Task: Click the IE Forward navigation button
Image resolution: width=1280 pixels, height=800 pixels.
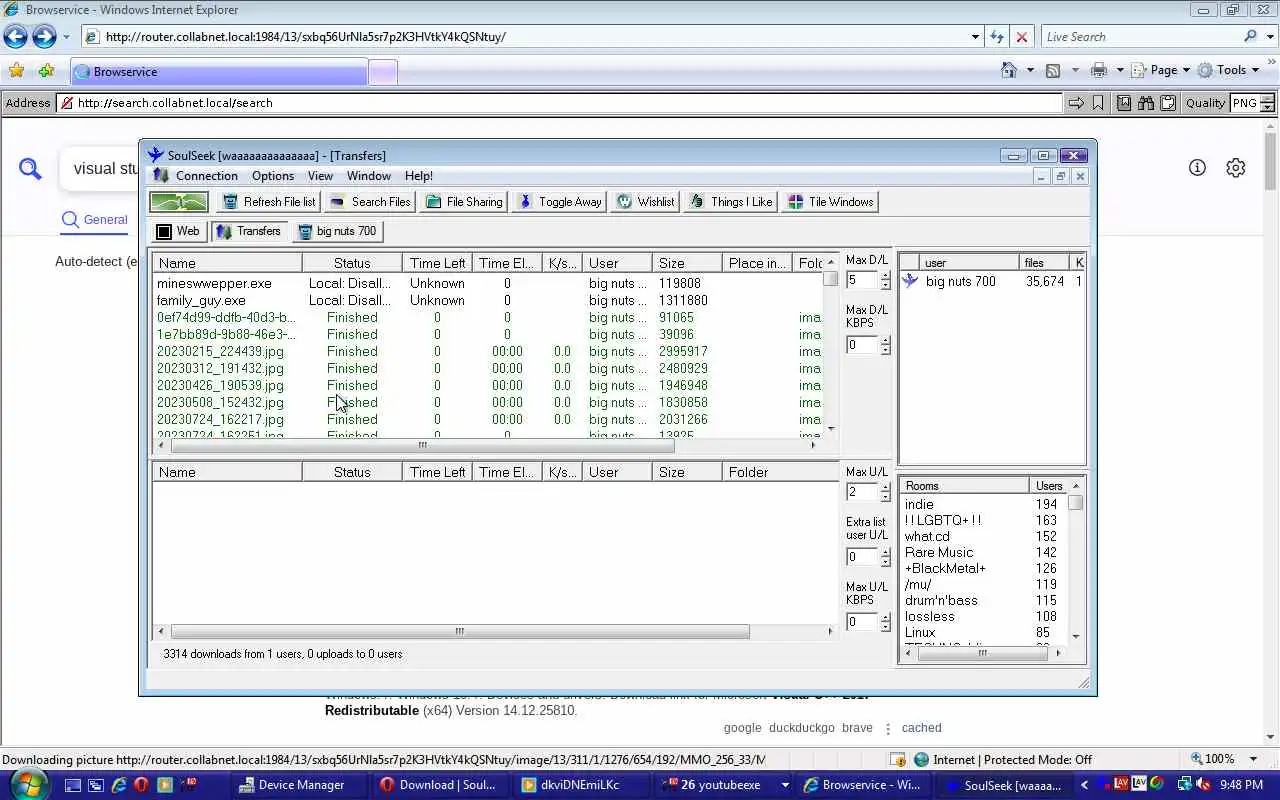Action: coord(44,37)
